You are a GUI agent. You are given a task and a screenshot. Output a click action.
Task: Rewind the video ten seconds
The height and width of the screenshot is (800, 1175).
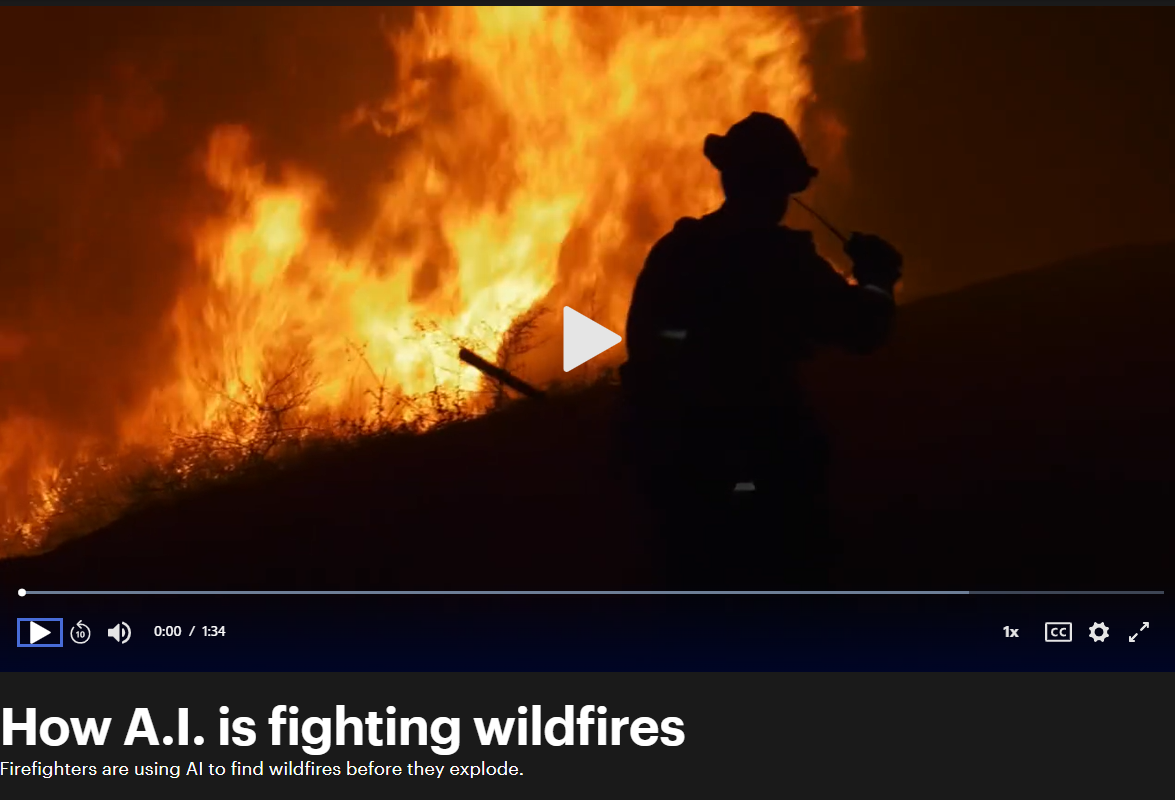click(80, 633)
